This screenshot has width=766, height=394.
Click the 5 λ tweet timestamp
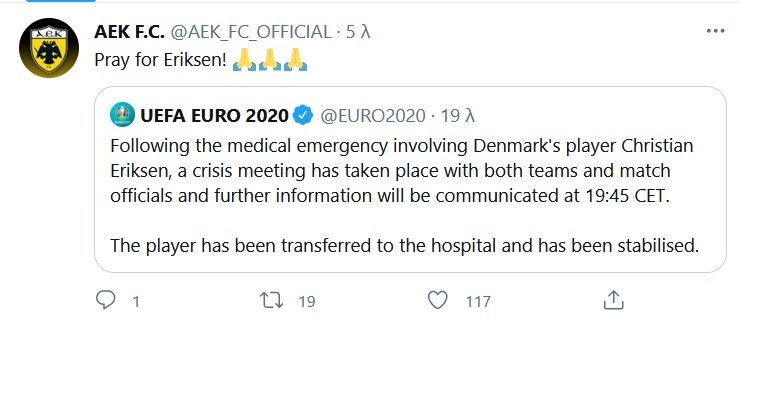coord(358,32)
